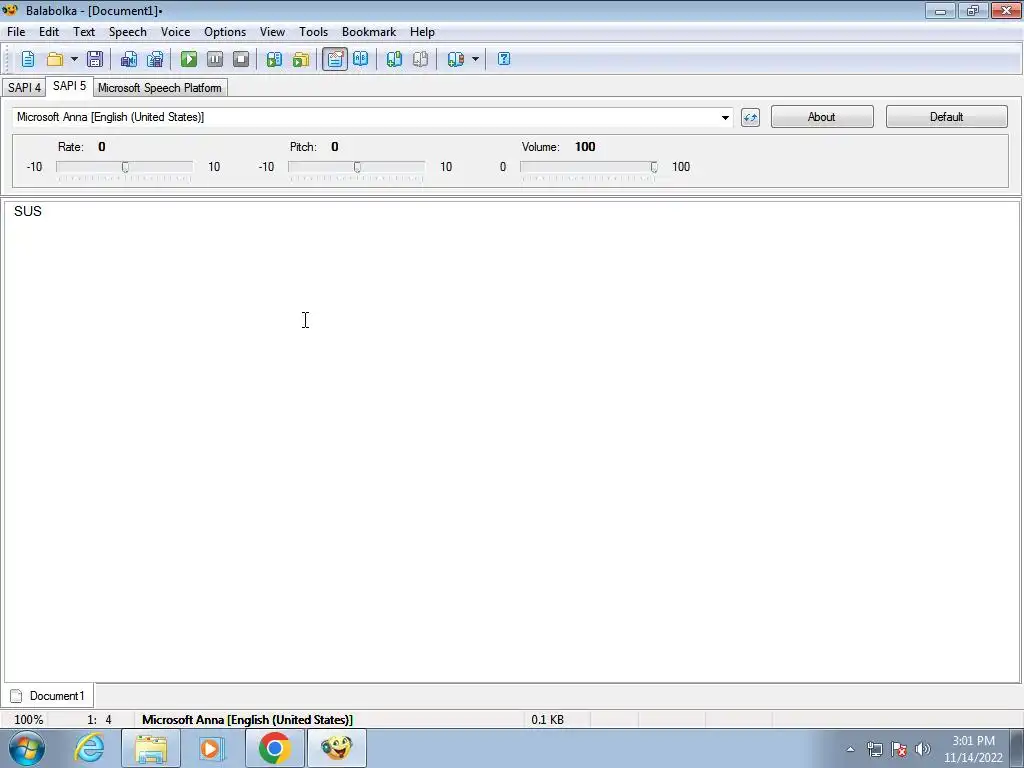Open the Edit menu
1024x768 pixels.
pyautogui.click(x=49, y=32)
